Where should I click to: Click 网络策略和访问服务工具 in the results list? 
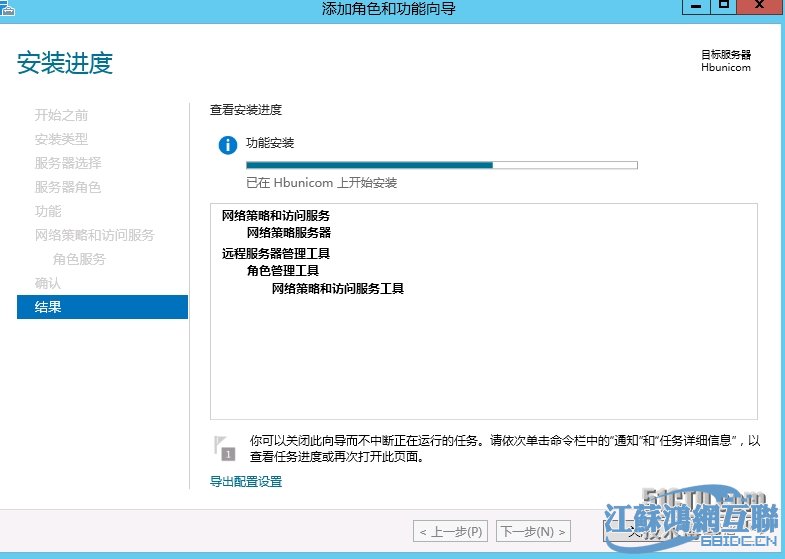coord(338,289)
